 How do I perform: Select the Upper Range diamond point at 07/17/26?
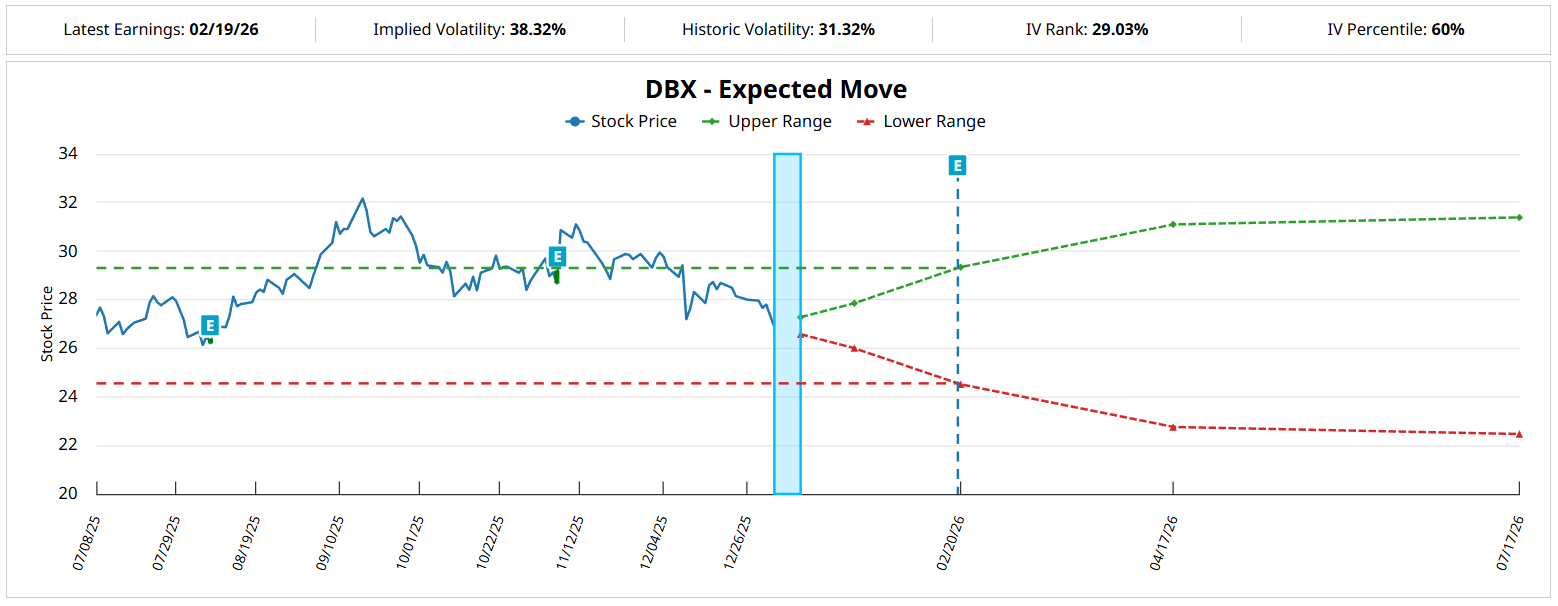1519,217
